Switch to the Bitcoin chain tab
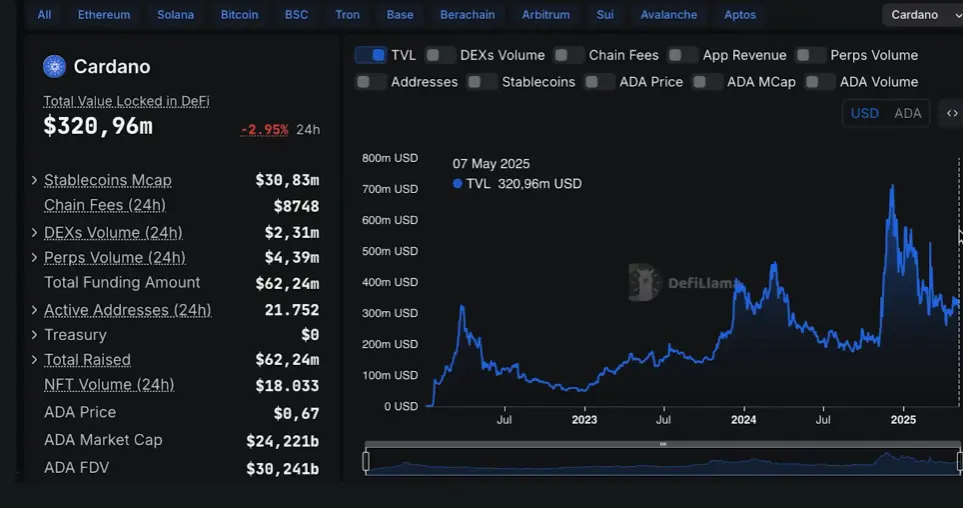 click(240, 15)
